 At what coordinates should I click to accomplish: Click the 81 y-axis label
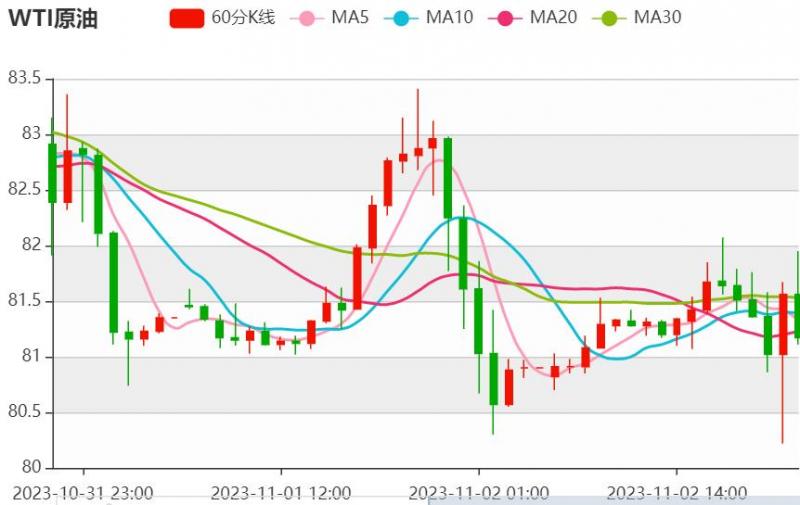click(x=31, y=356)
